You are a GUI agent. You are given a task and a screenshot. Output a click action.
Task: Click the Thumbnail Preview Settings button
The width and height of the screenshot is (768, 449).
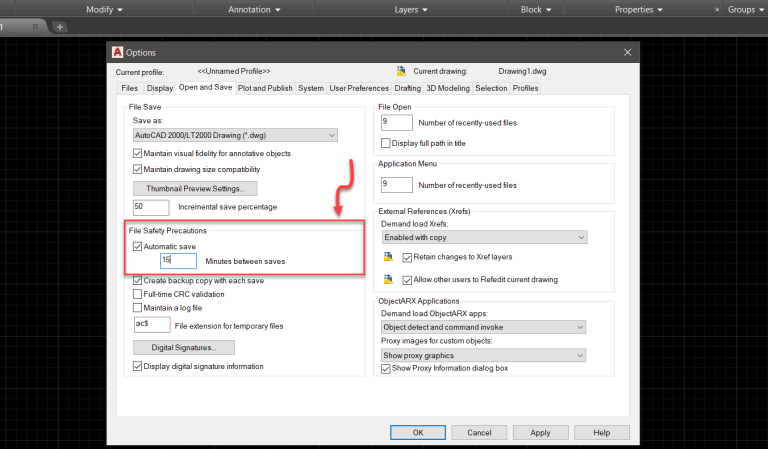[195, 188]
